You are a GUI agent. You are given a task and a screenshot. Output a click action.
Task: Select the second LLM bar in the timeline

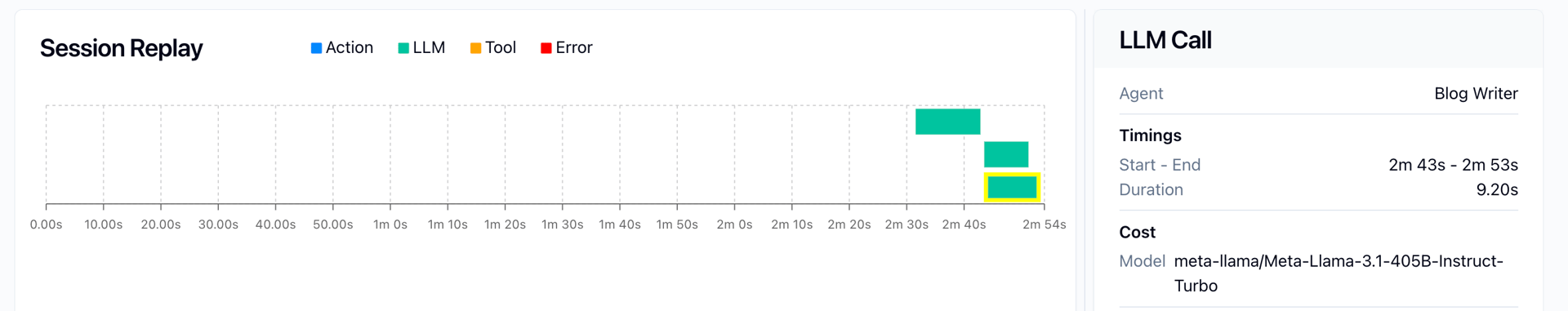tap(1006, 154)
